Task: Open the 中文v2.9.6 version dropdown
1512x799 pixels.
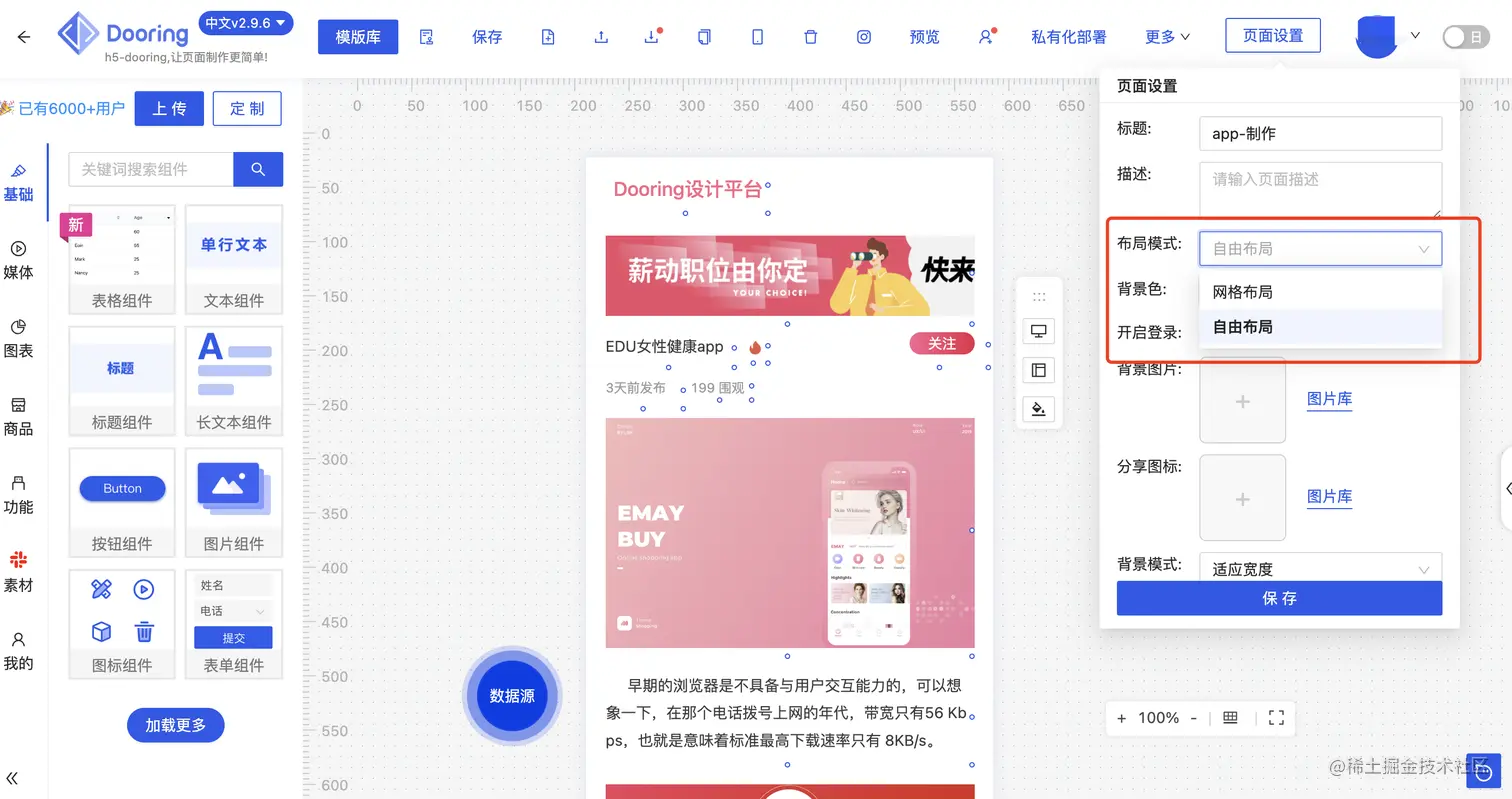Action: (246, 23)
